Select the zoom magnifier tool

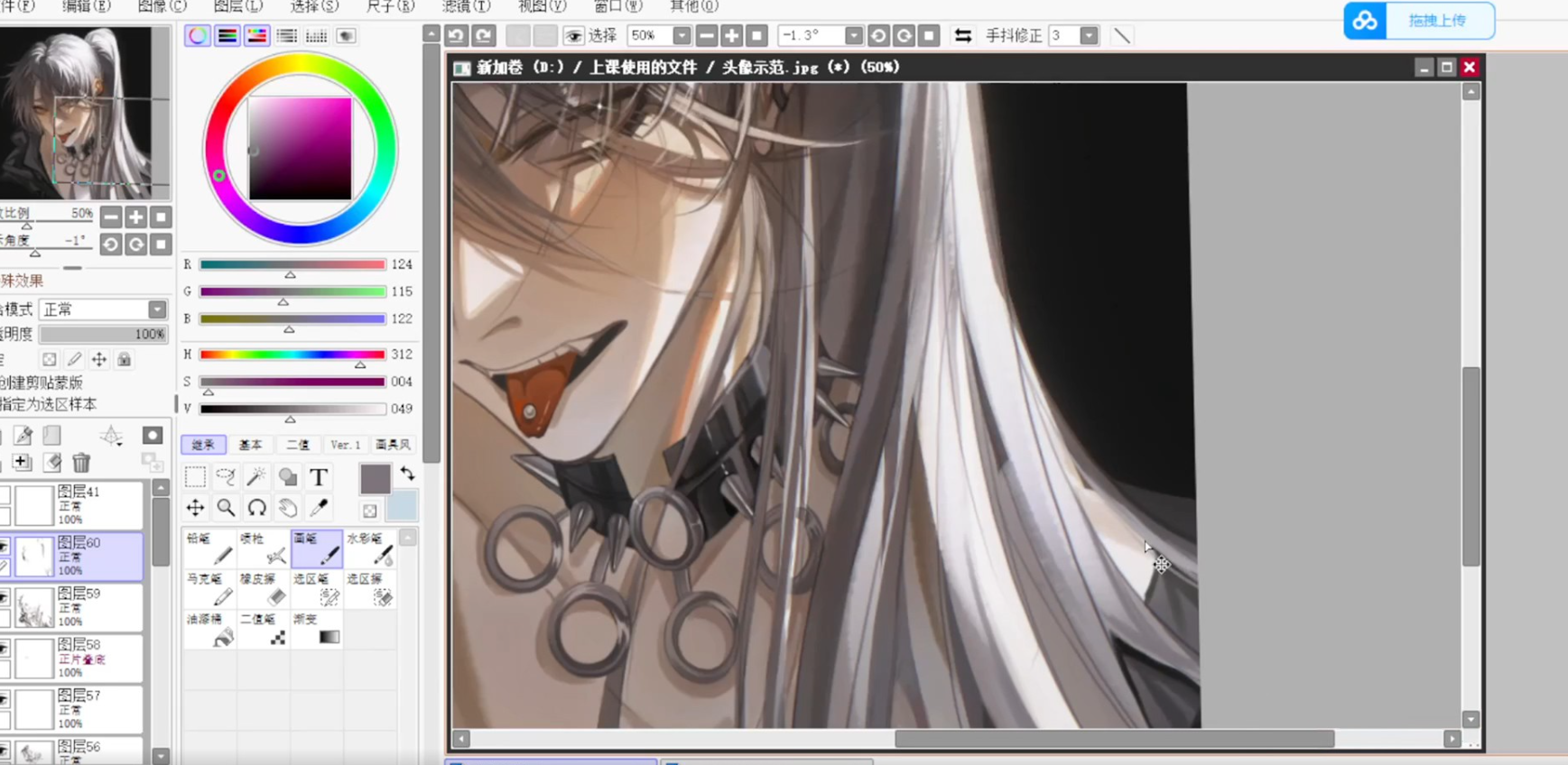point(226,508)
